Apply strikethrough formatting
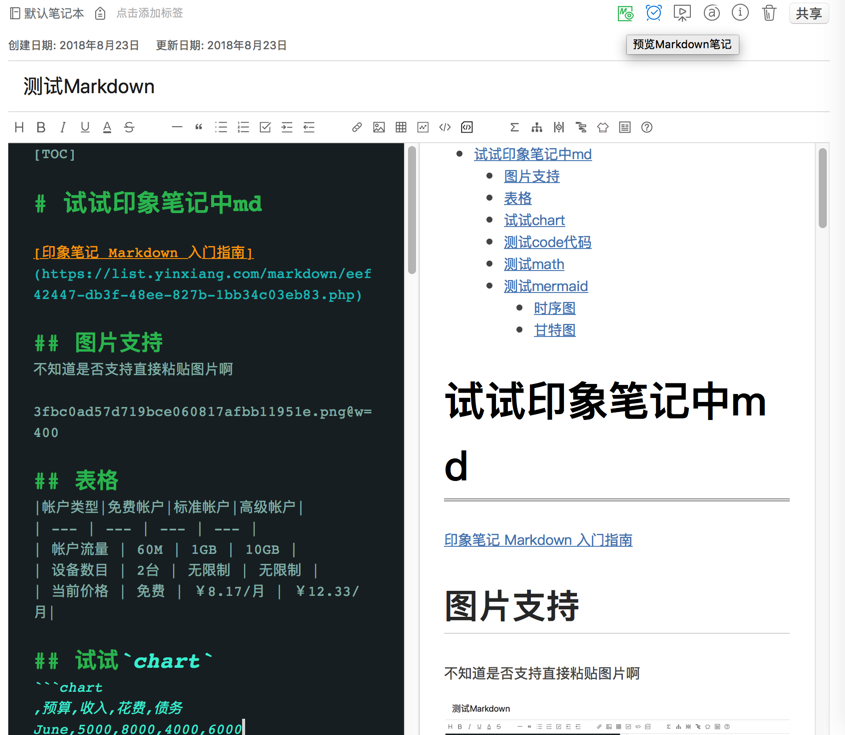The image size is (845, 735). 129,127
